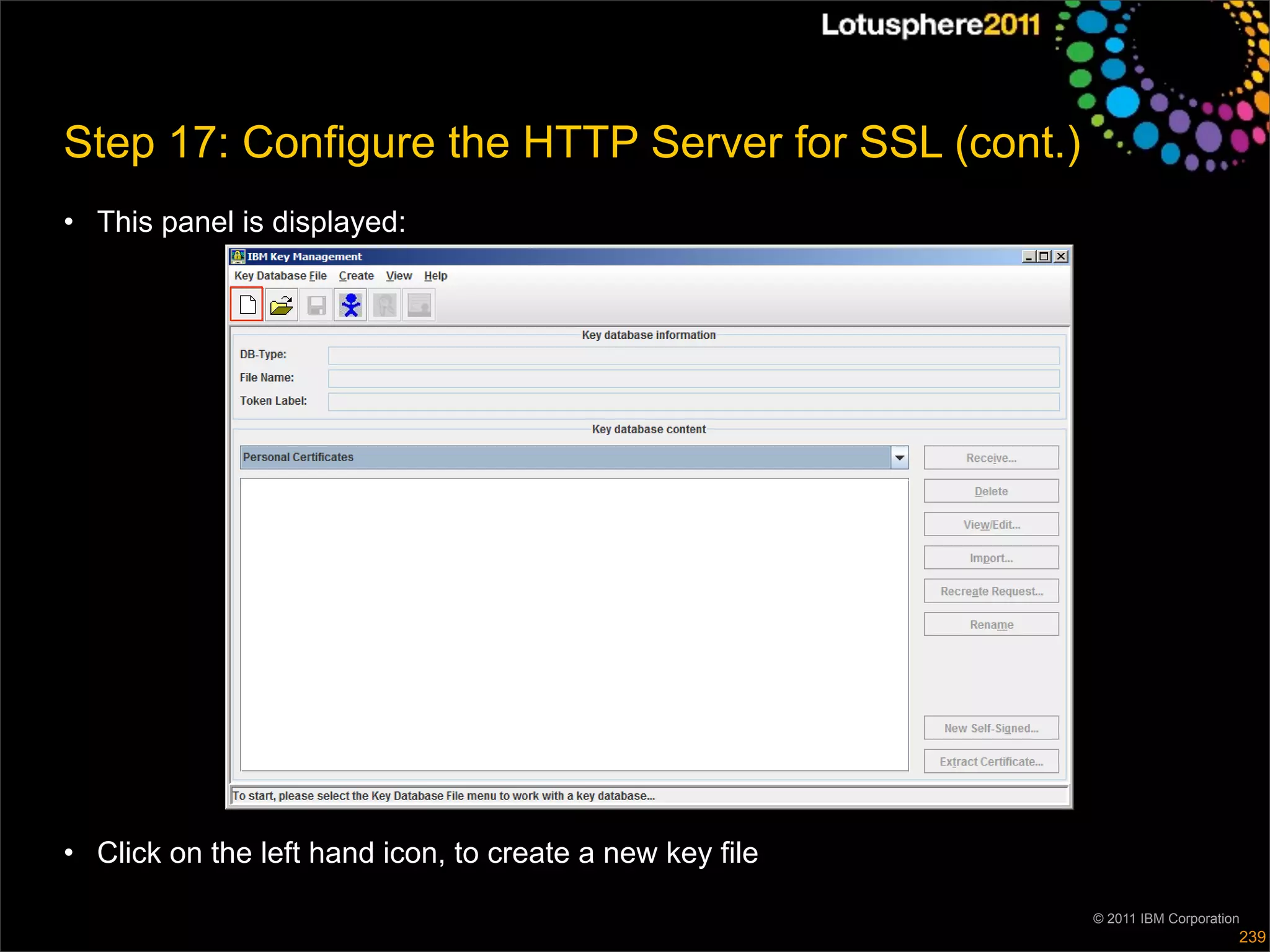Open the Help menu
This screenshot has width=1270, height=952.
[435, 276]
